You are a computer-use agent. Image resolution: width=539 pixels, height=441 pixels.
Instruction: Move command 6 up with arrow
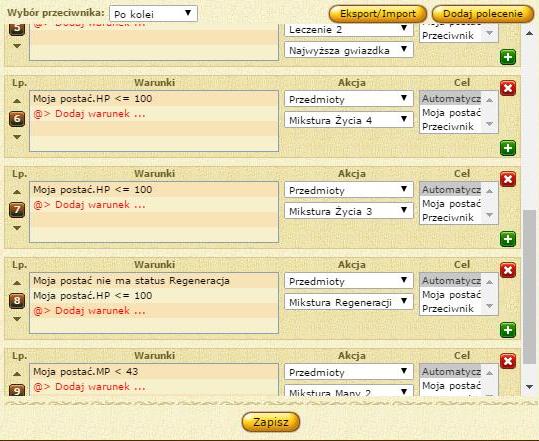[x=17, y=101]
